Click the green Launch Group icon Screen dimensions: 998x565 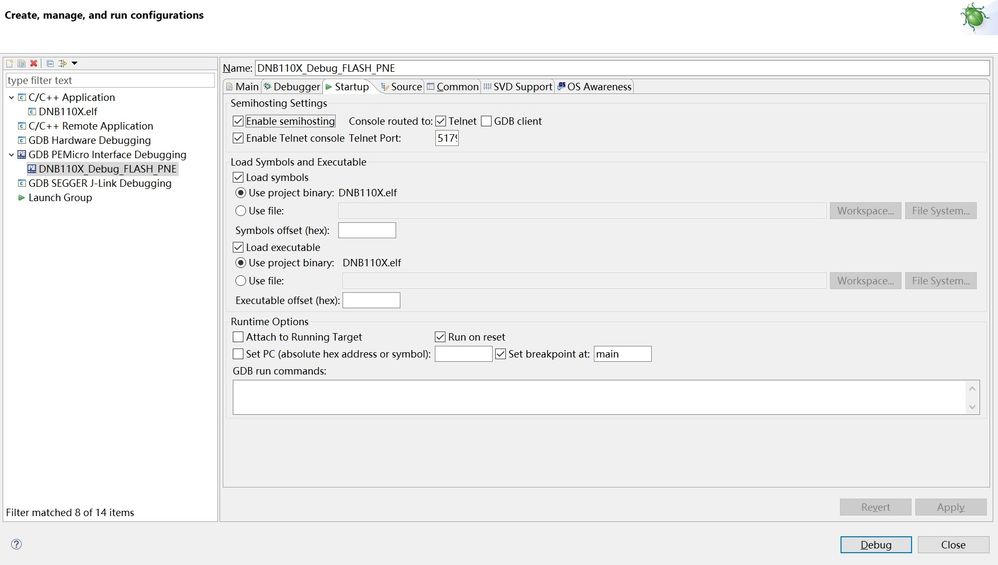pos(22,198)
